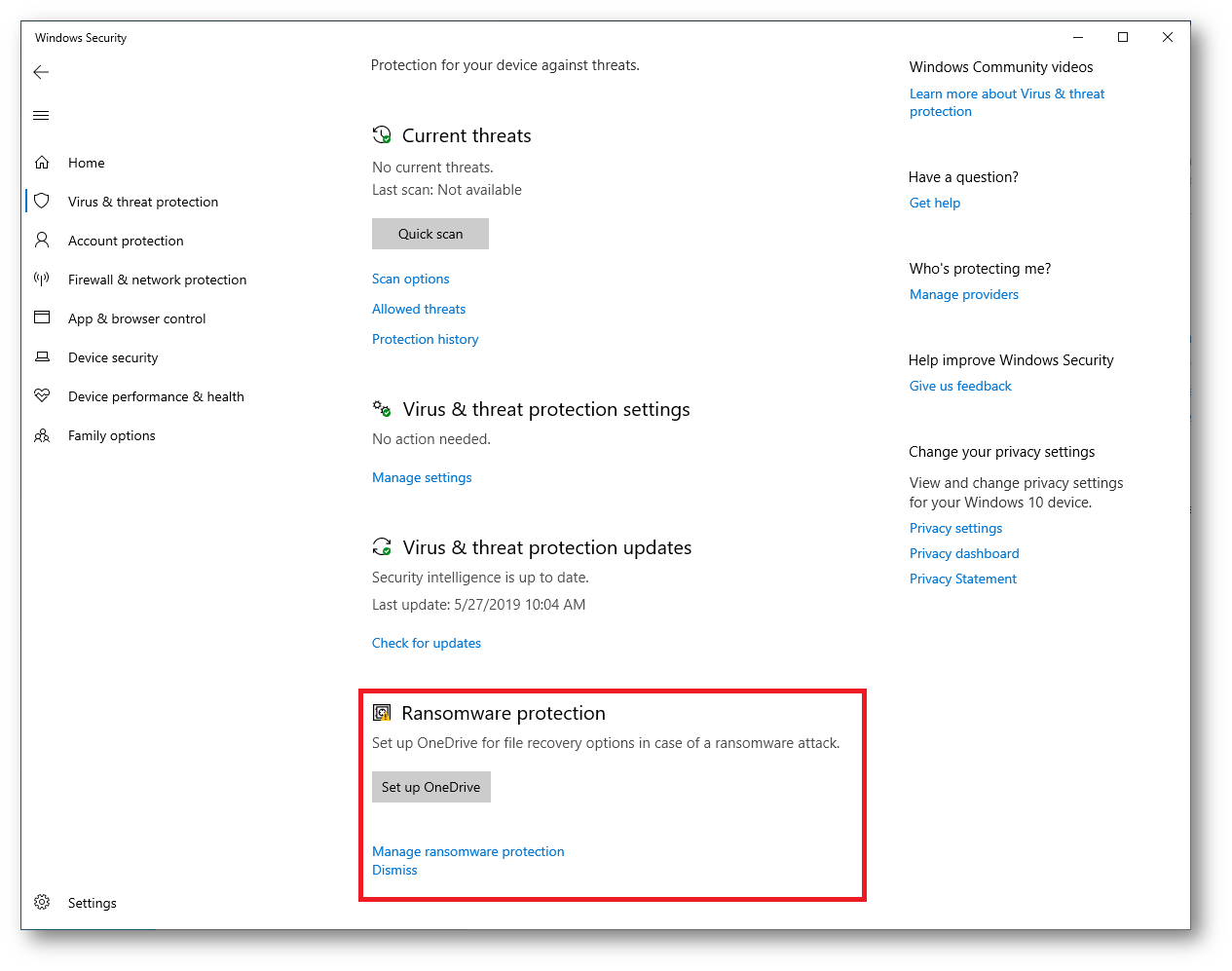Click the Ransomware protection icon

[382, 713]
